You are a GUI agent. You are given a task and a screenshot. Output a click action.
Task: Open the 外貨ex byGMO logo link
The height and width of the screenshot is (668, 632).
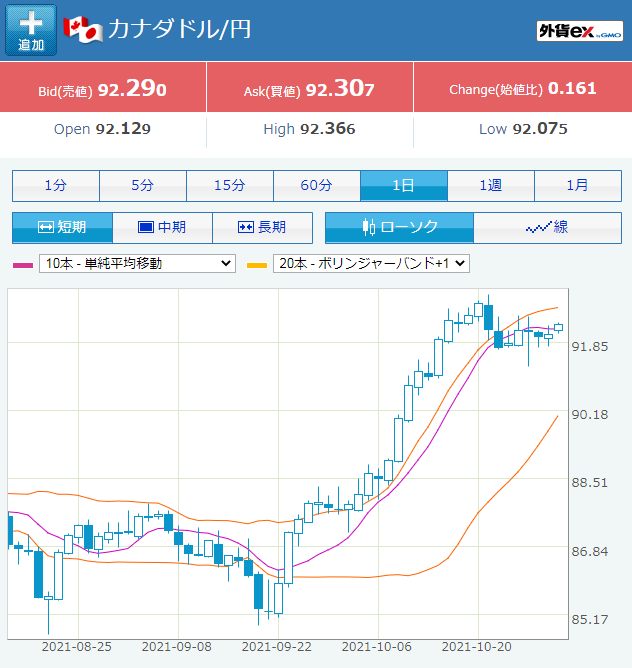580,31
